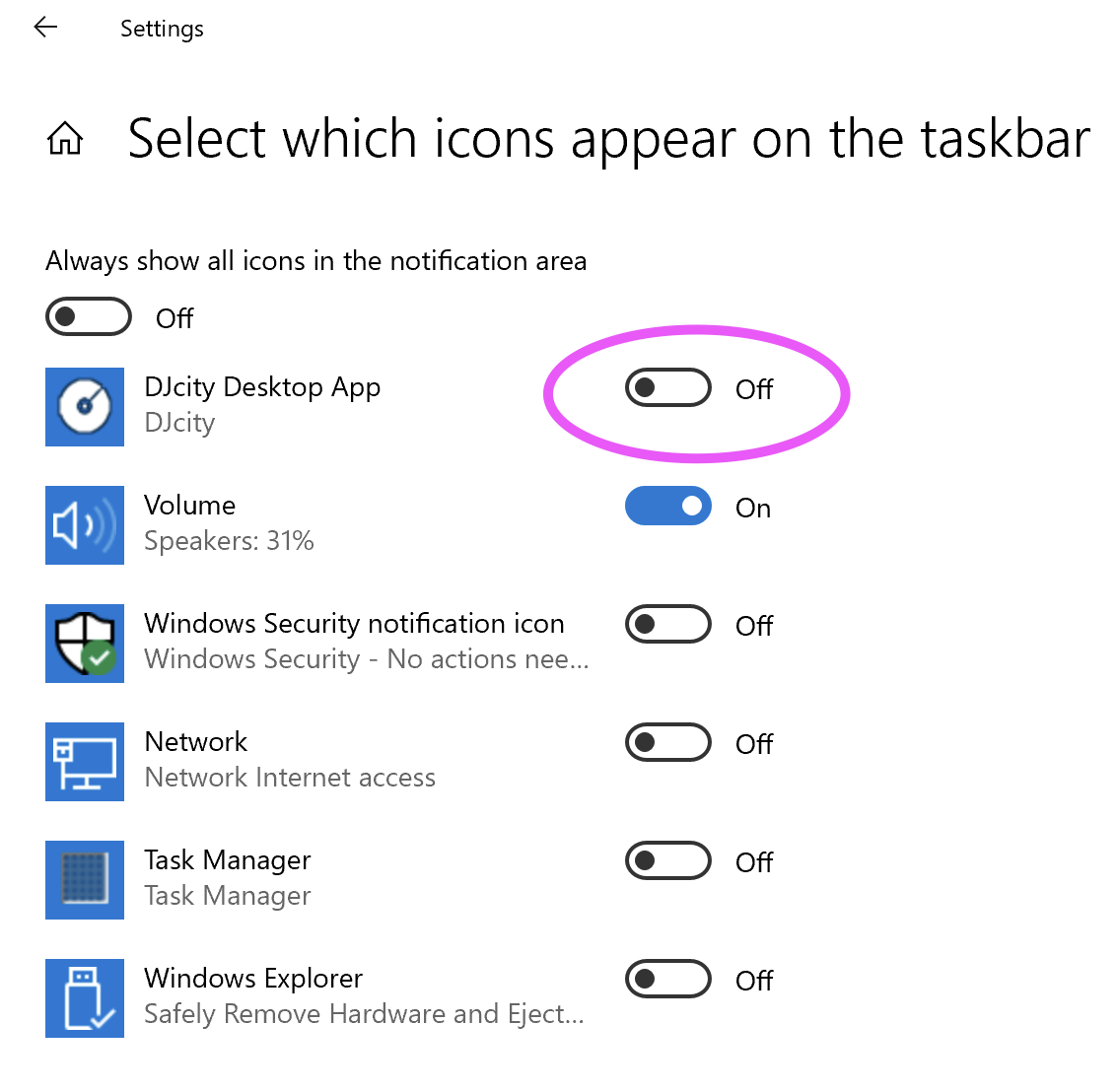Turn off the Volume taskbar icon toggle
1119x1092 pixels.
(668, 506)
